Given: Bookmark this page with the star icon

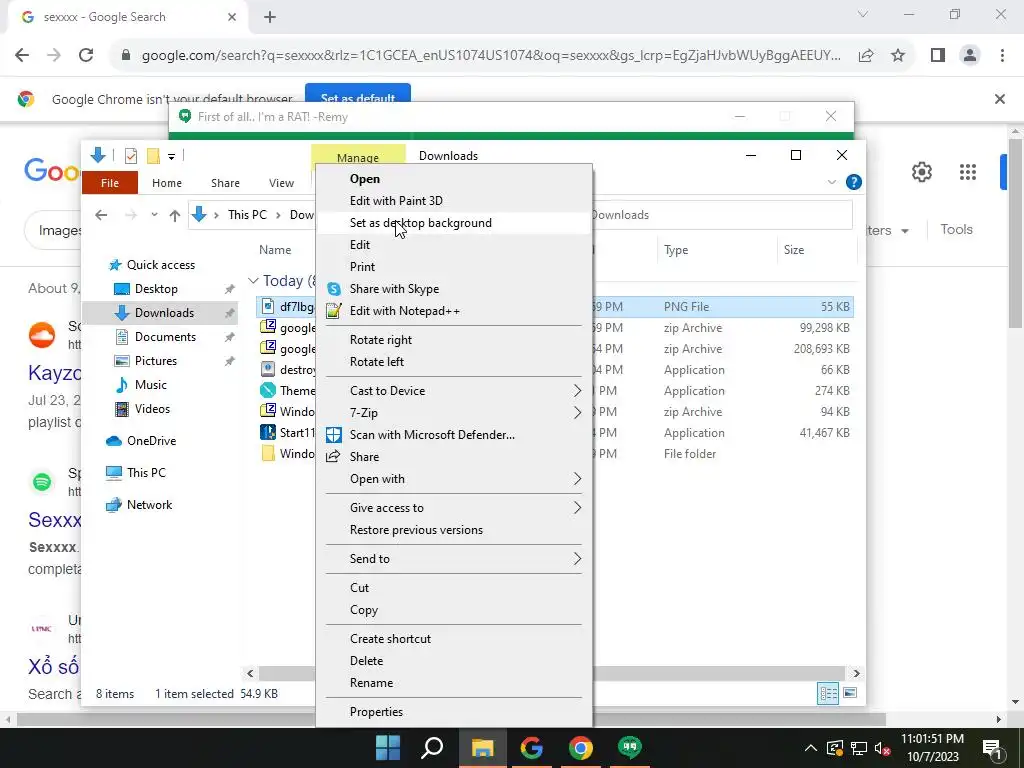Looking at the screenshot, I should click(x=898, y=56).
